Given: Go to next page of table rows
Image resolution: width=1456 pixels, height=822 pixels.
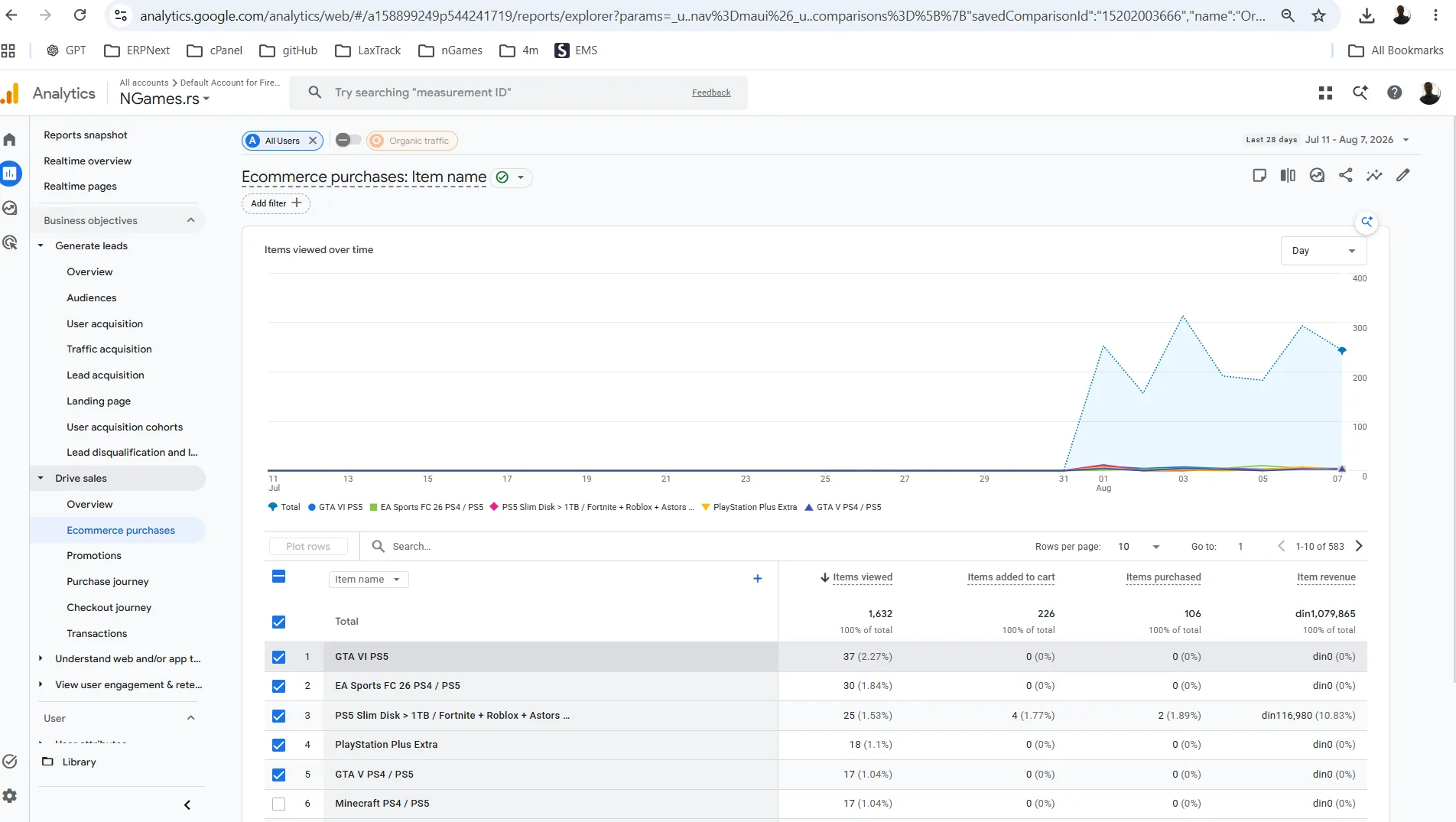Looking at the screenshot, I should [1359, 546].
